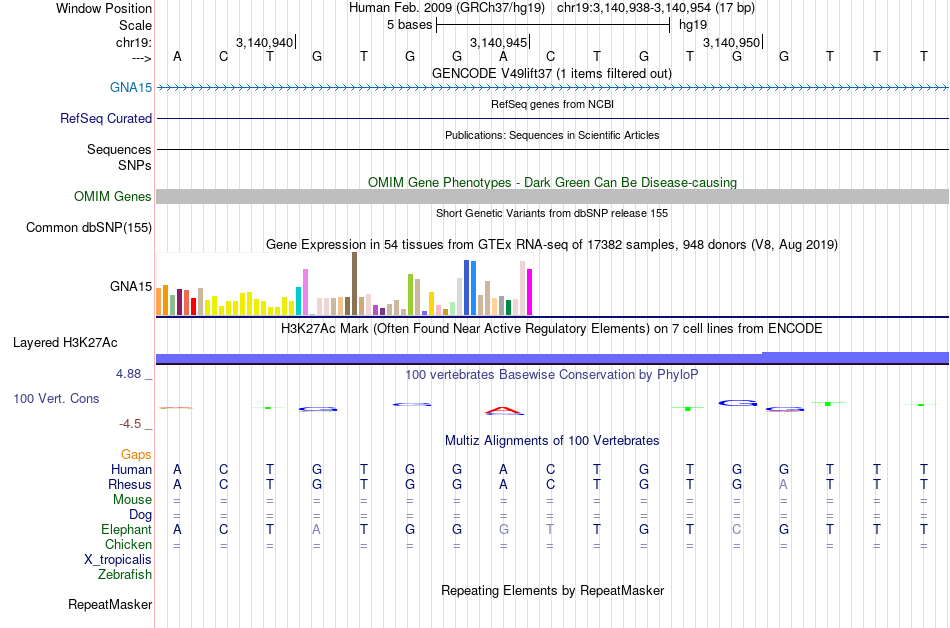
Task: Click the magenta GTEx bar at chart end
Action: pyautogui.click(x=530, y=292)
